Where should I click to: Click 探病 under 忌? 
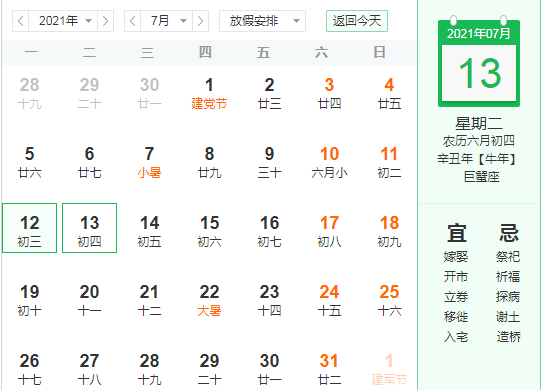508,297
